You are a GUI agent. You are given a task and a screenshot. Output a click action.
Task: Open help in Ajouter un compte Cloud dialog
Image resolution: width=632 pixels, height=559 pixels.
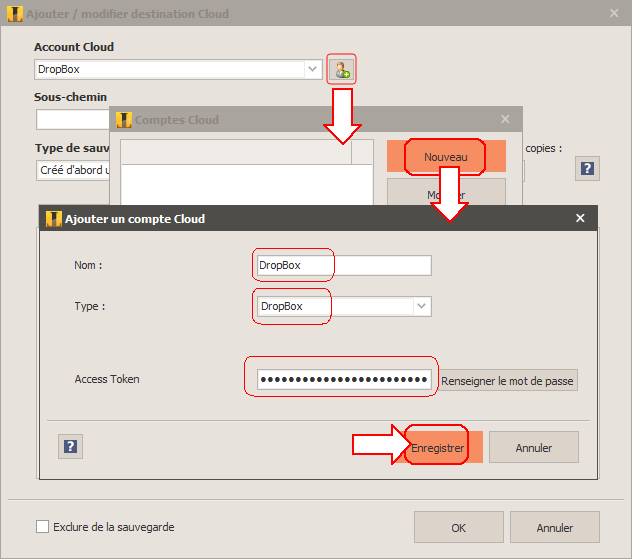pyautogui.click(x=71, y=447)
